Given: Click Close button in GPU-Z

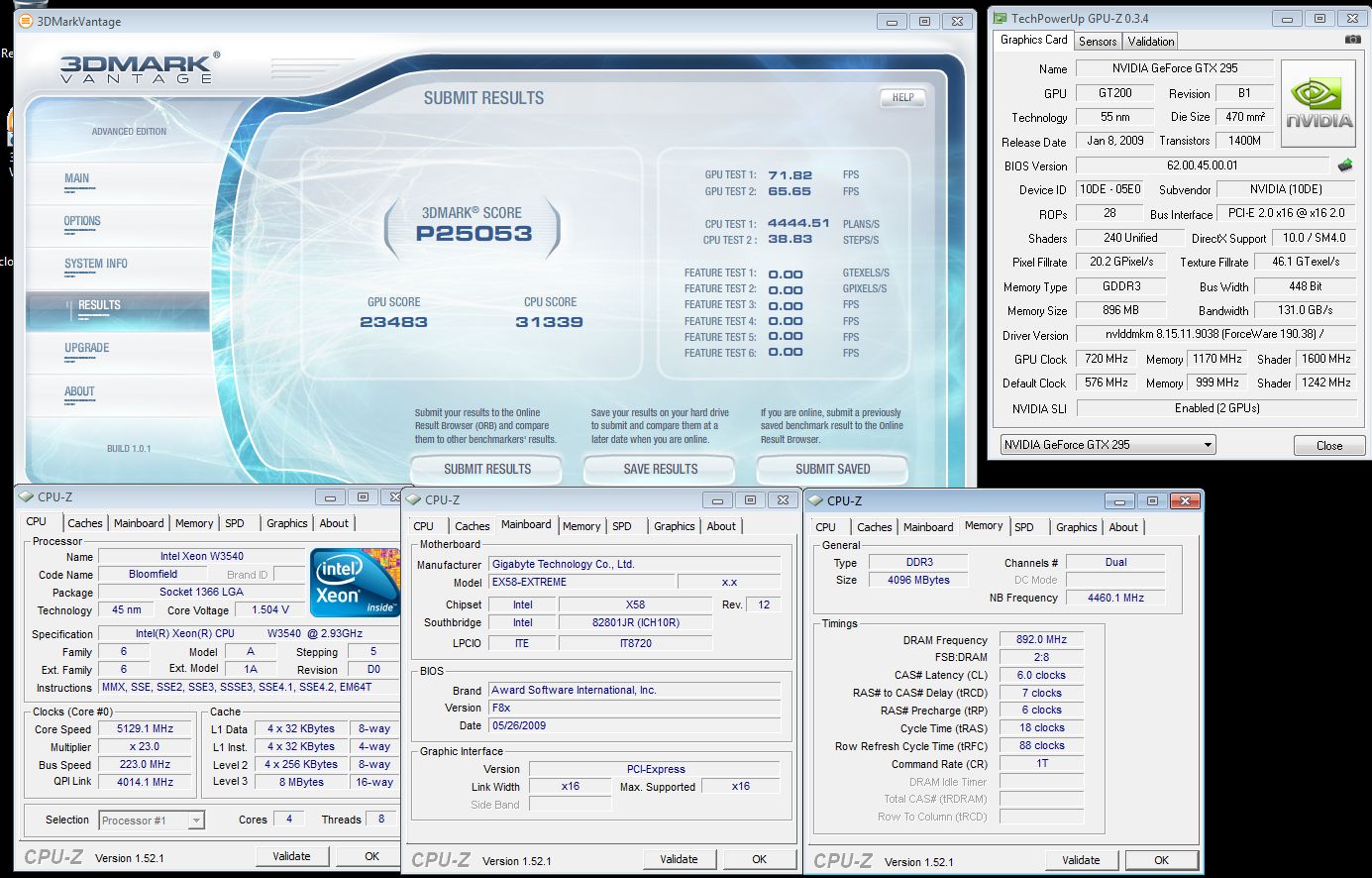Looking at the screenshot, I should (1329, 445).
